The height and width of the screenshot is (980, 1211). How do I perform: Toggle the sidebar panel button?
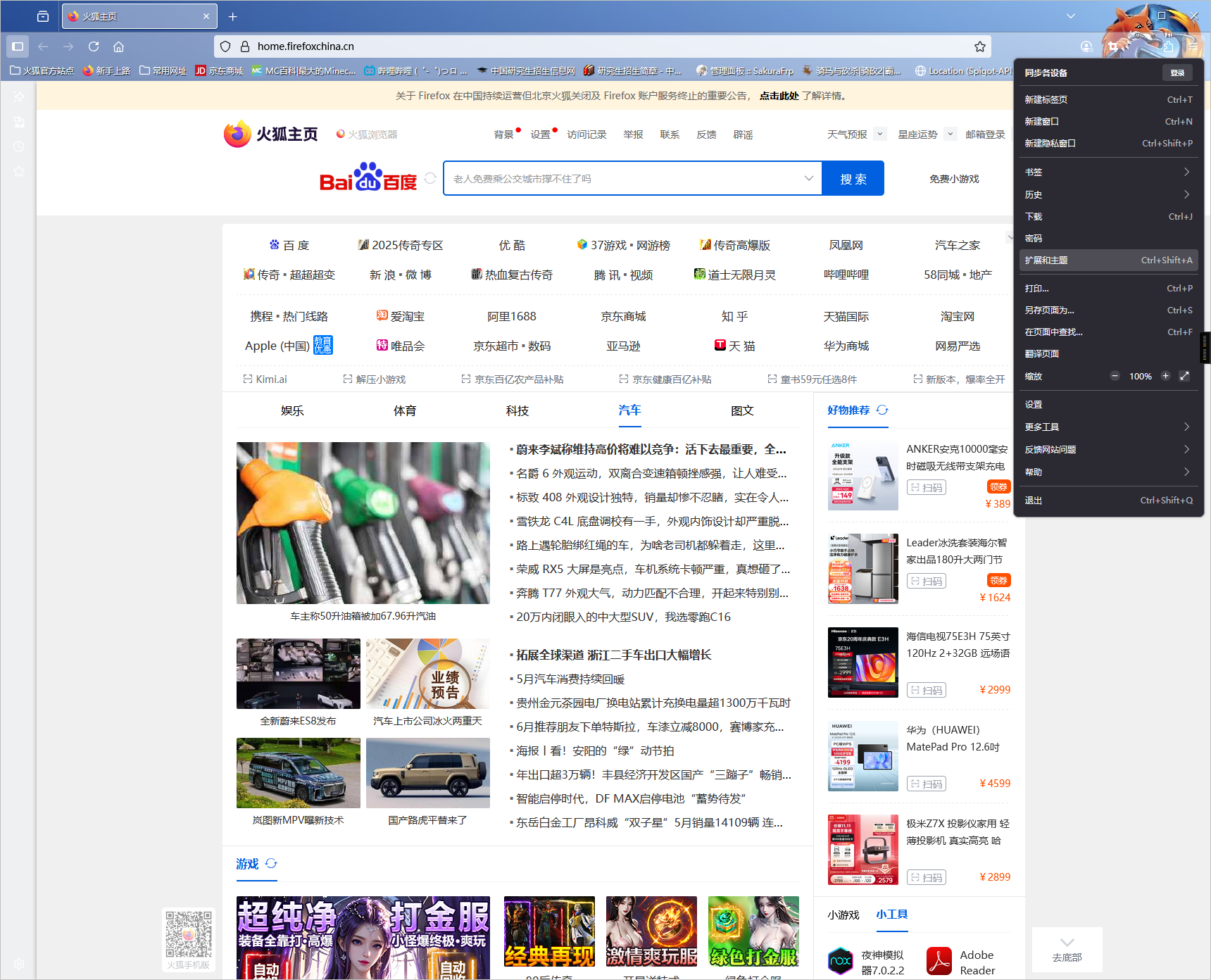(18, 46)
